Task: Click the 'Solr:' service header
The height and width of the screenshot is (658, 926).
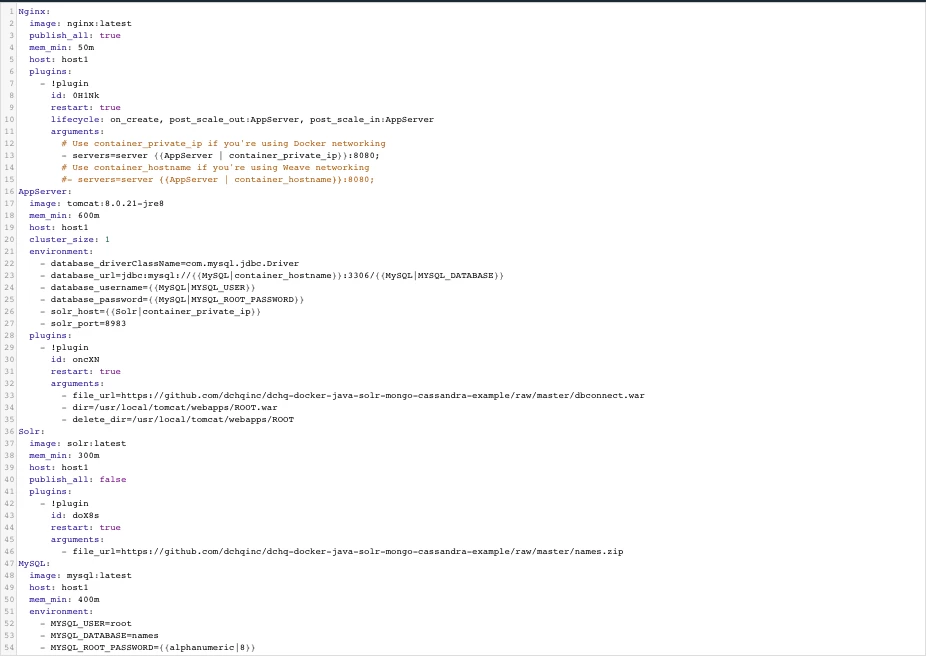Action: [x=31, y=432]
